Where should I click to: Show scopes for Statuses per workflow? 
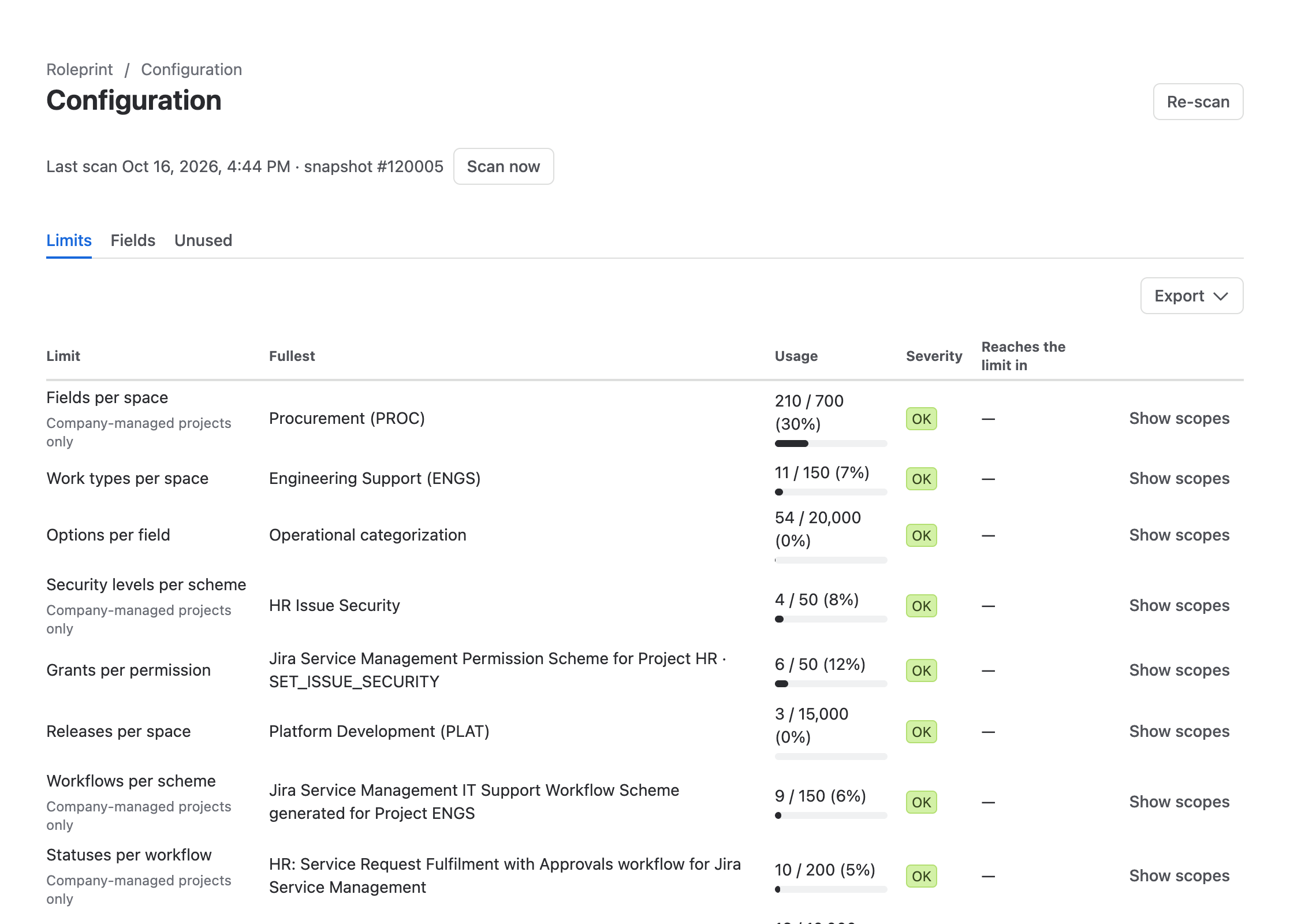(1179, 875)
